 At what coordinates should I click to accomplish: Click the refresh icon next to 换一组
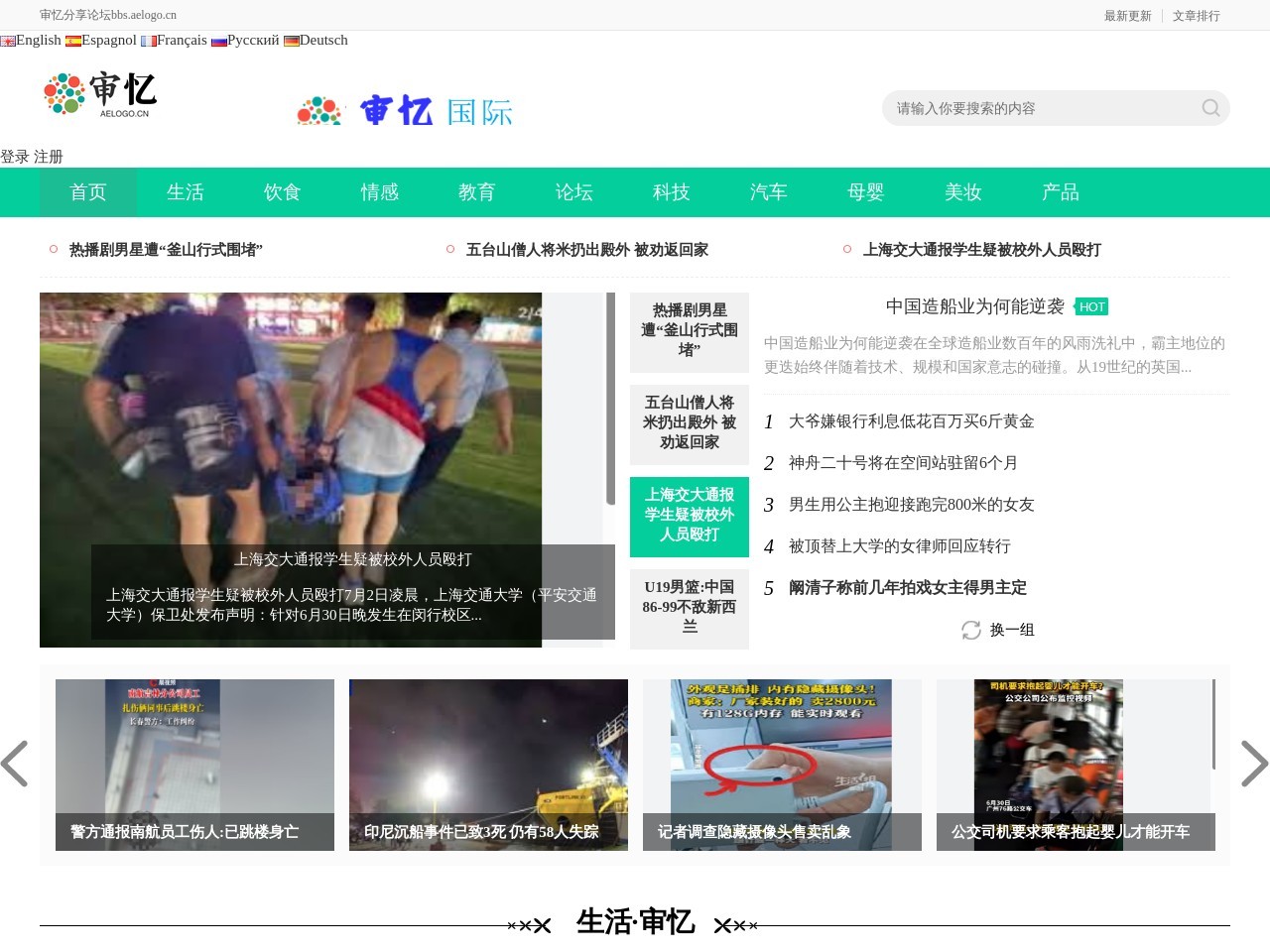pos(971,630)
